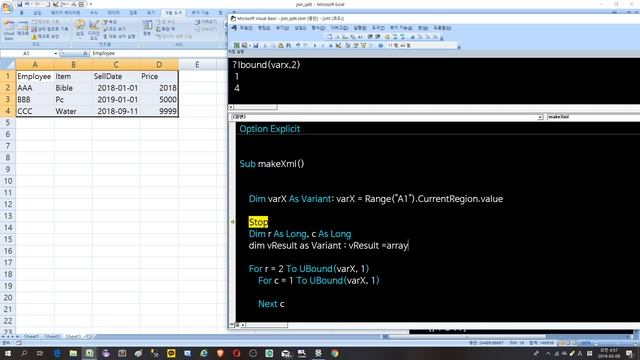Open the File menu in VBE
Screen dimensions: 640x360
[x=246, y=28]
